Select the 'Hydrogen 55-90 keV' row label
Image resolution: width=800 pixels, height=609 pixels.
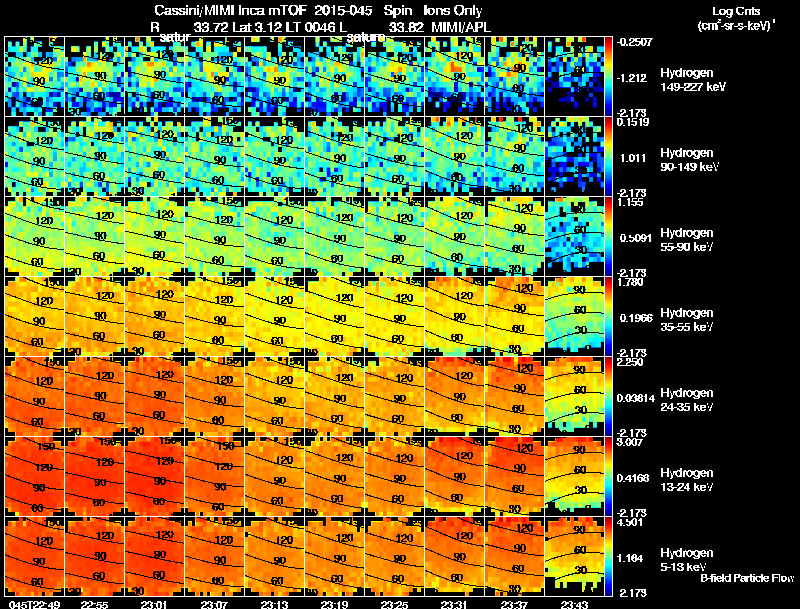(687, 240)
